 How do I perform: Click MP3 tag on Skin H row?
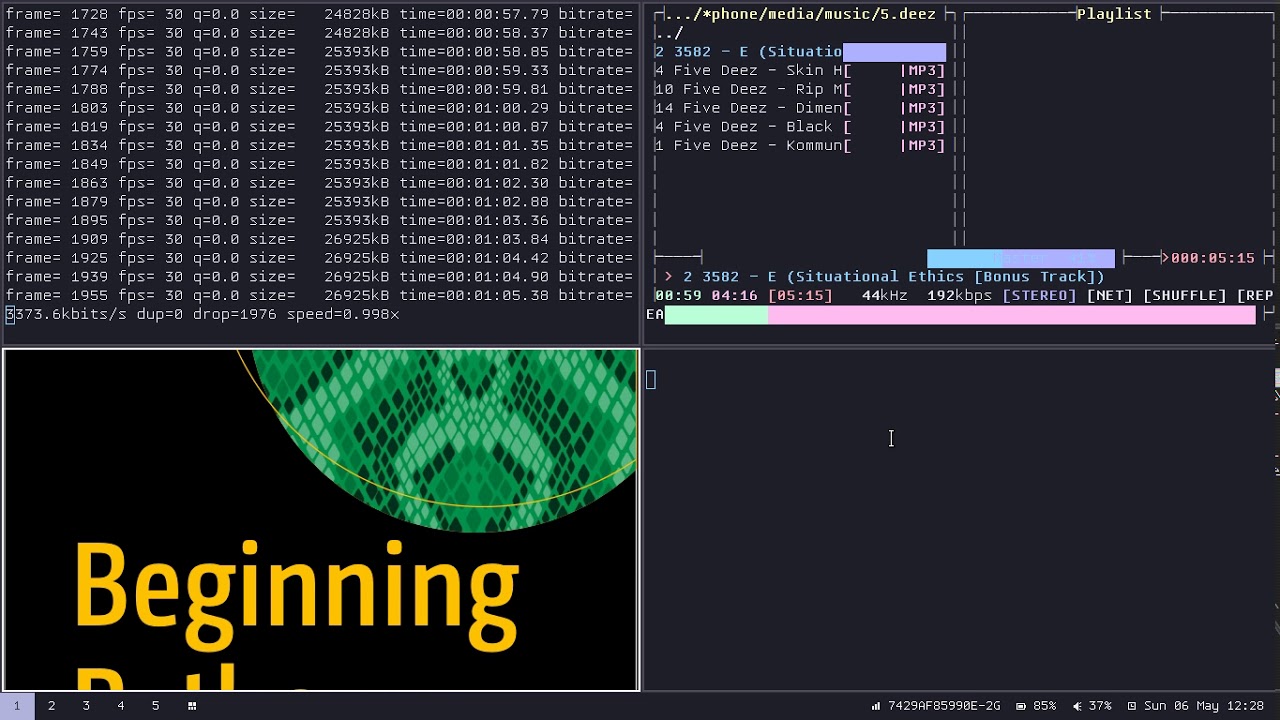pos(922,70)
